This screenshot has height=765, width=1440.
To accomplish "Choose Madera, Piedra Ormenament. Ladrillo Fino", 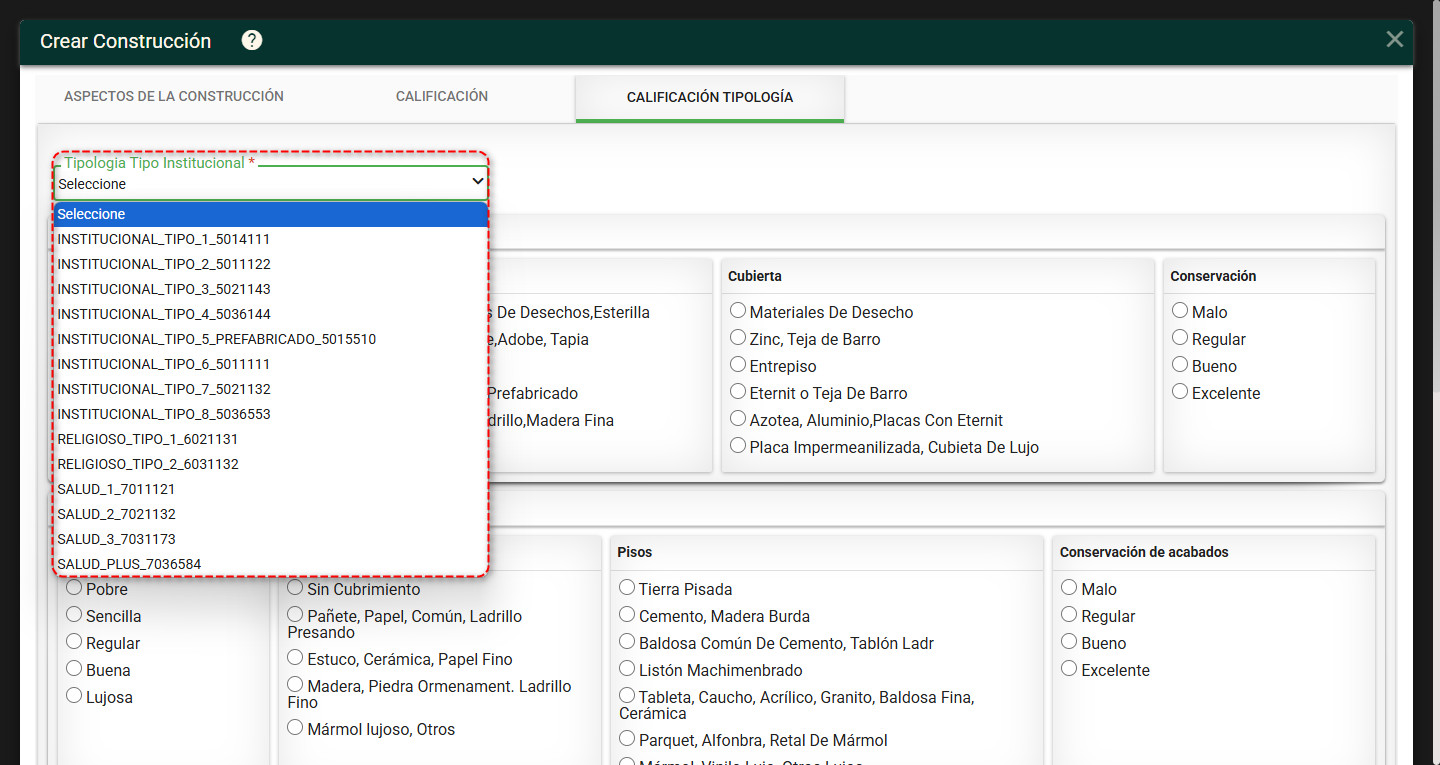I will (295, 685).
